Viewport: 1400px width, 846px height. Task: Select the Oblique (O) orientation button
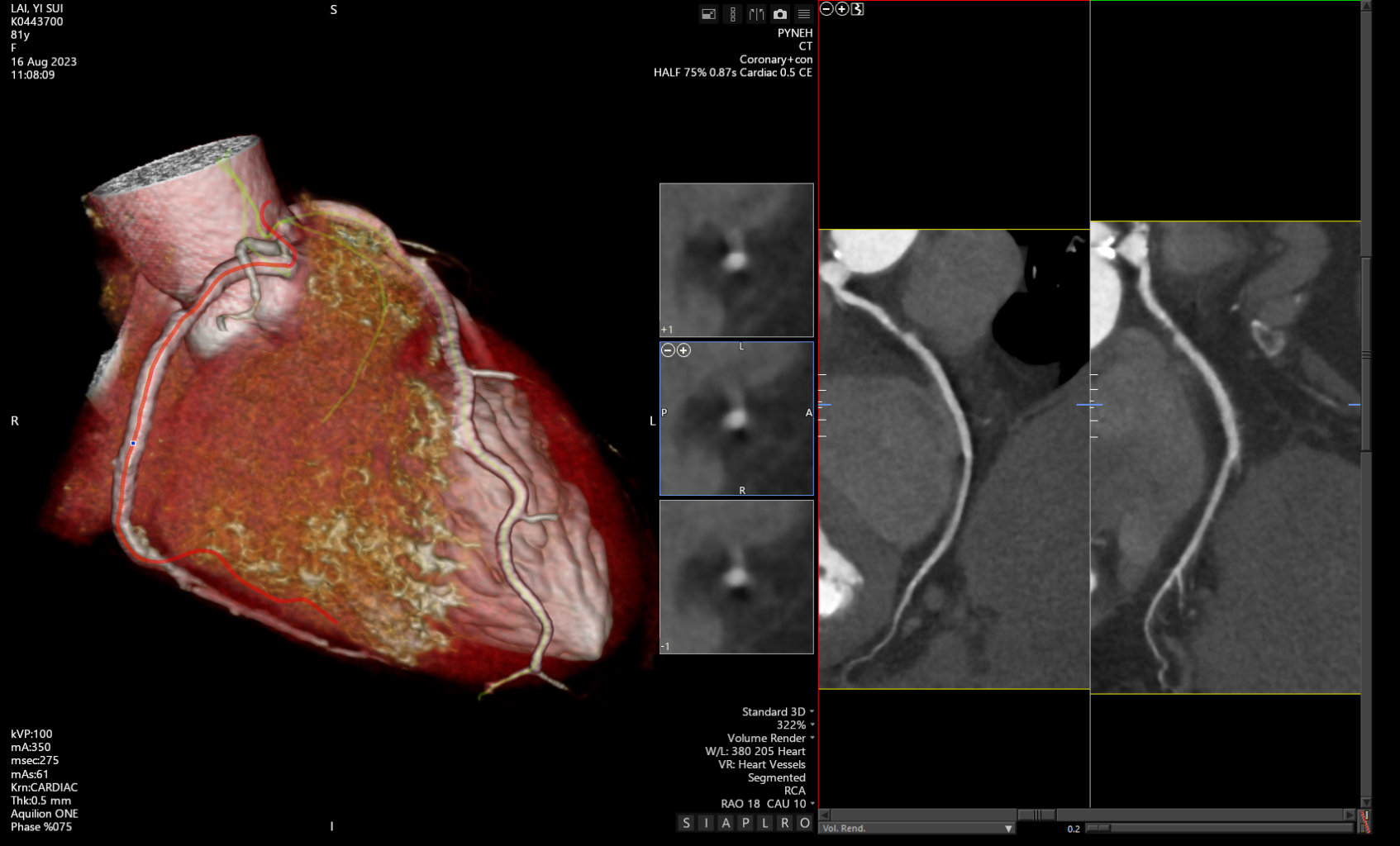coord(804,823)
